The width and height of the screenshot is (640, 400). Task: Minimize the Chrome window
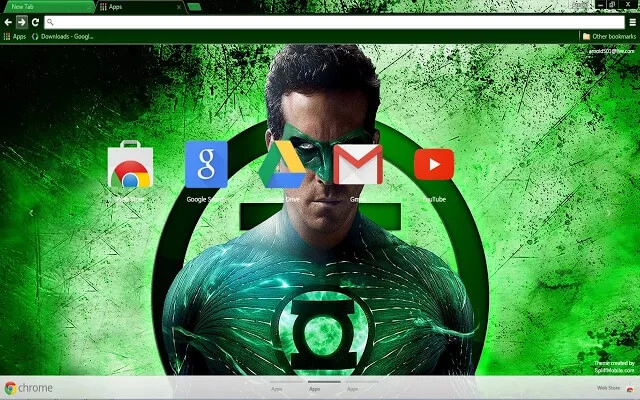(600, 4)
